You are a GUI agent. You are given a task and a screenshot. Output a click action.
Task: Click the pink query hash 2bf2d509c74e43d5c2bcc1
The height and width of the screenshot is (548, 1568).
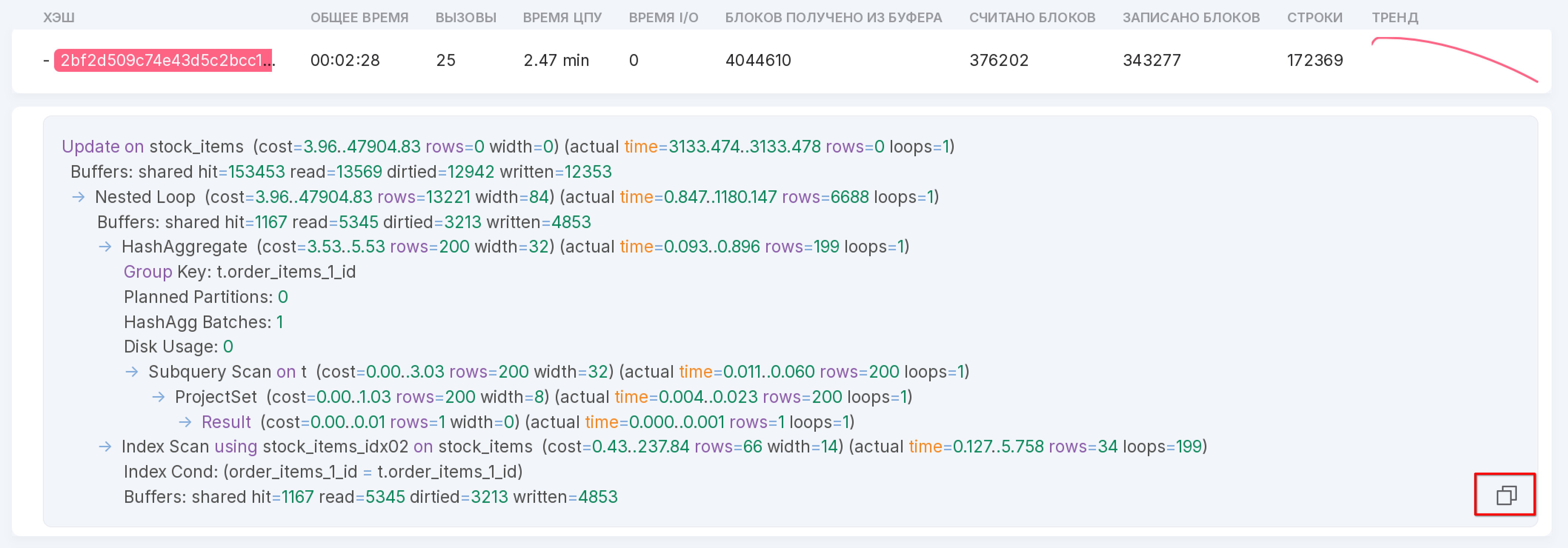point(163,60)
